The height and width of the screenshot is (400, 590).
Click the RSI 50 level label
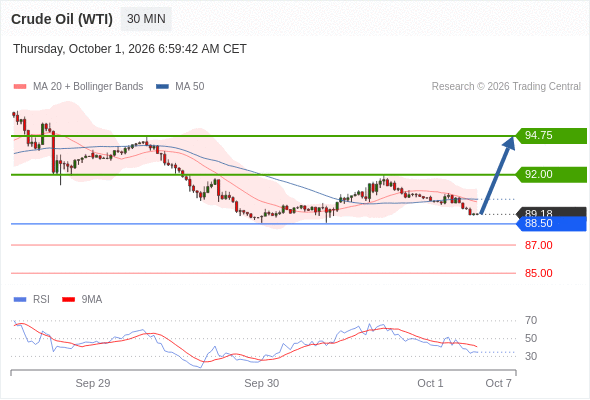click(x=531, y=338)
